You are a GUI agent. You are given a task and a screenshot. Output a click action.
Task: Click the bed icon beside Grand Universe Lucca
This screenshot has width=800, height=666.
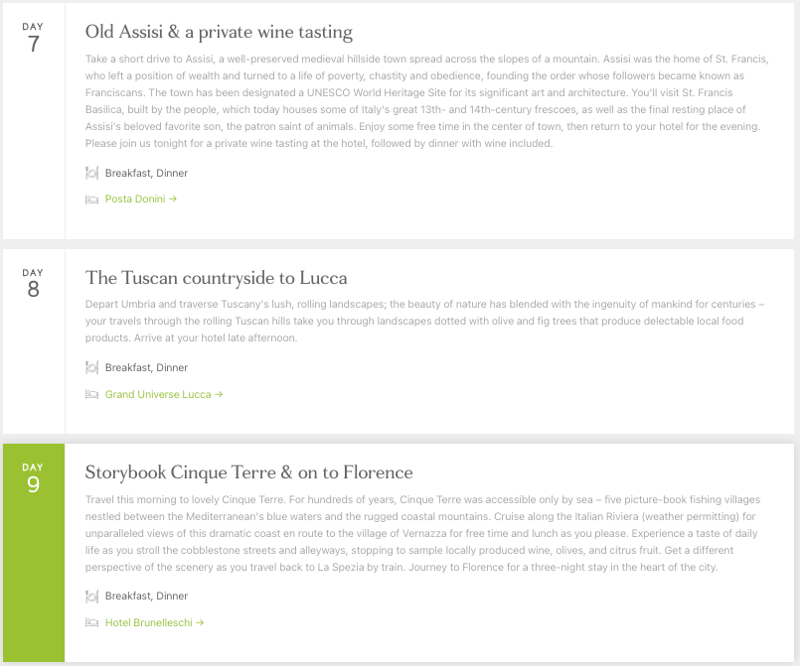pos(92,395)
